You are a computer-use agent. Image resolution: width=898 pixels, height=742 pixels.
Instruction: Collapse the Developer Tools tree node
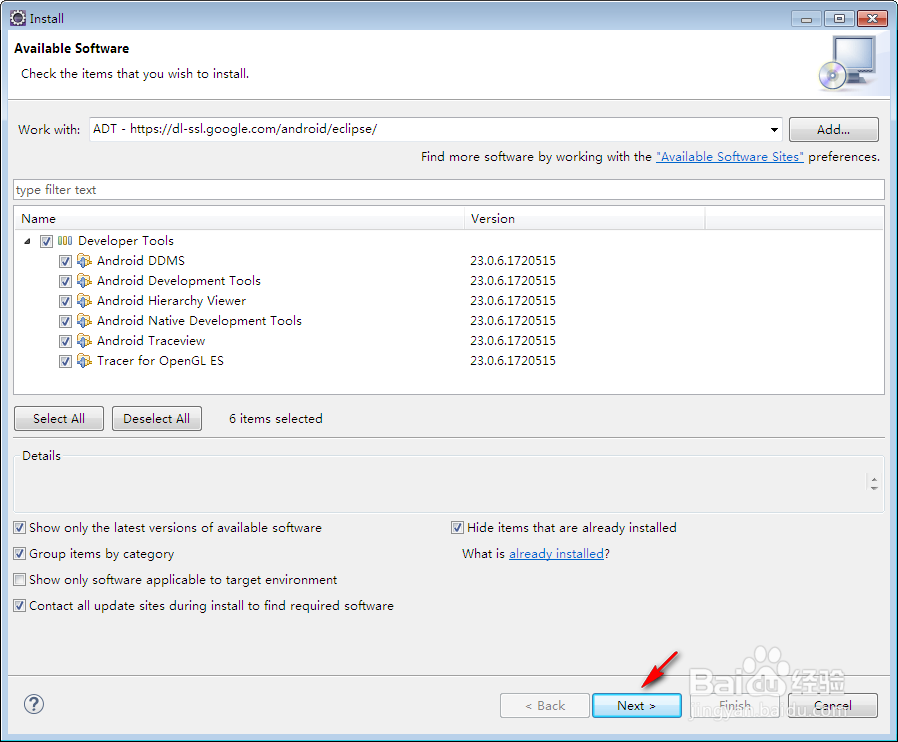tap(27, 241)
